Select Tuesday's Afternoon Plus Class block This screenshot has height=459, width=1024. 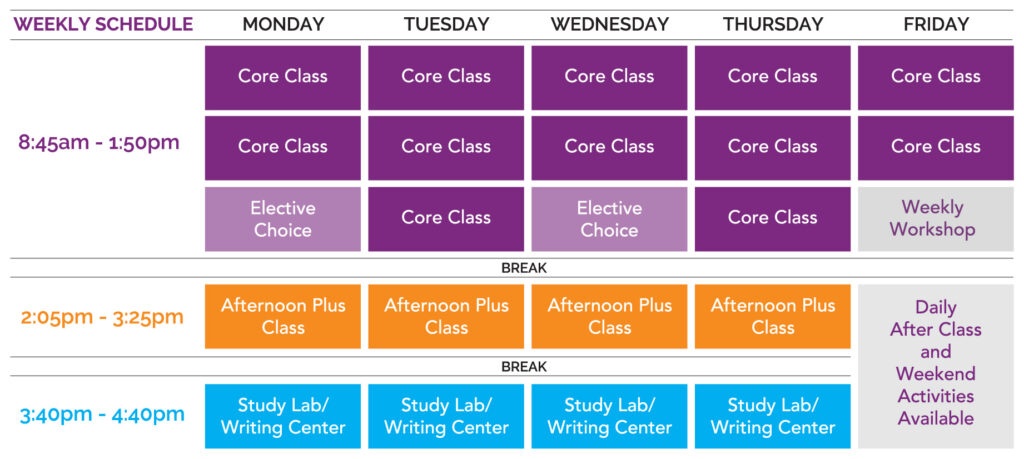pos(446,316)
